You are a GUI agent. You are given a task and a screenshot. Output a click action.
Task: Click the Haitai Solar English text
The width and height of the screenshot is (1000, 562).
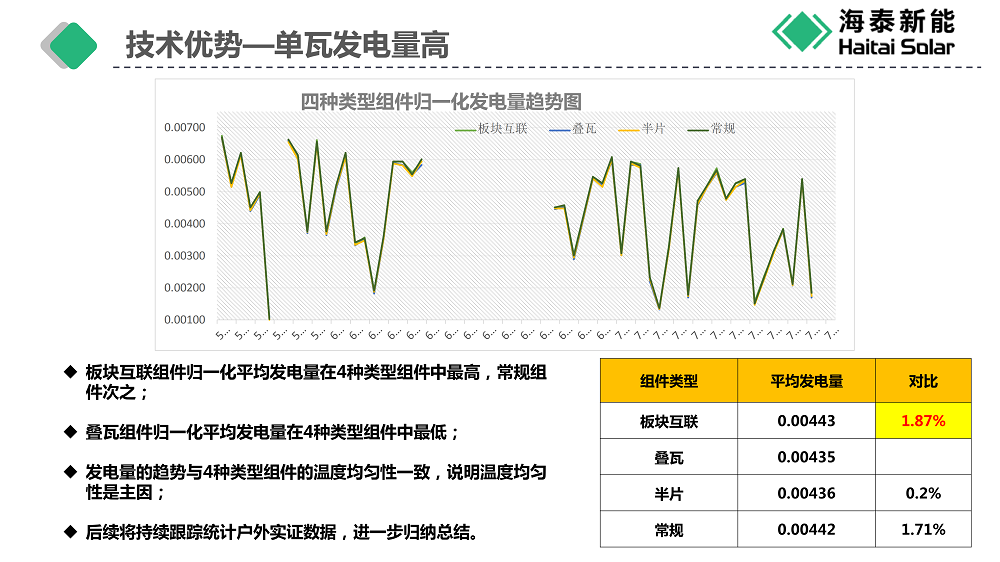tap(894, 47)
